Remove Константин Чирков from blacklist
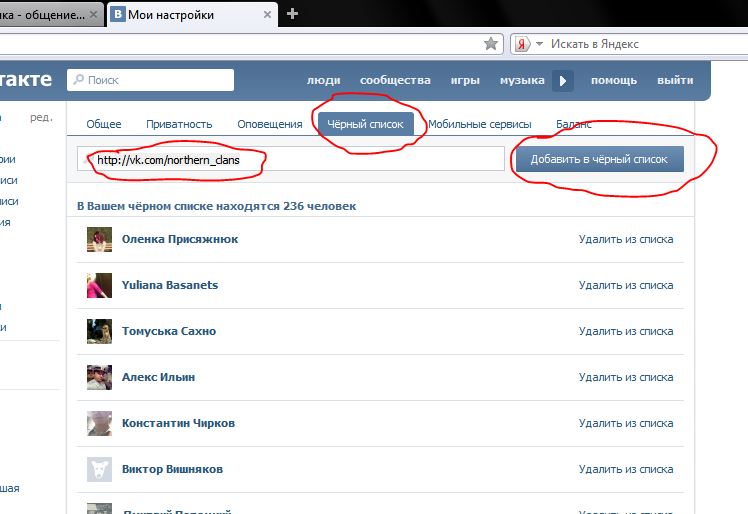This screenshot has width=748, height=514. click(x=626, y=423)
